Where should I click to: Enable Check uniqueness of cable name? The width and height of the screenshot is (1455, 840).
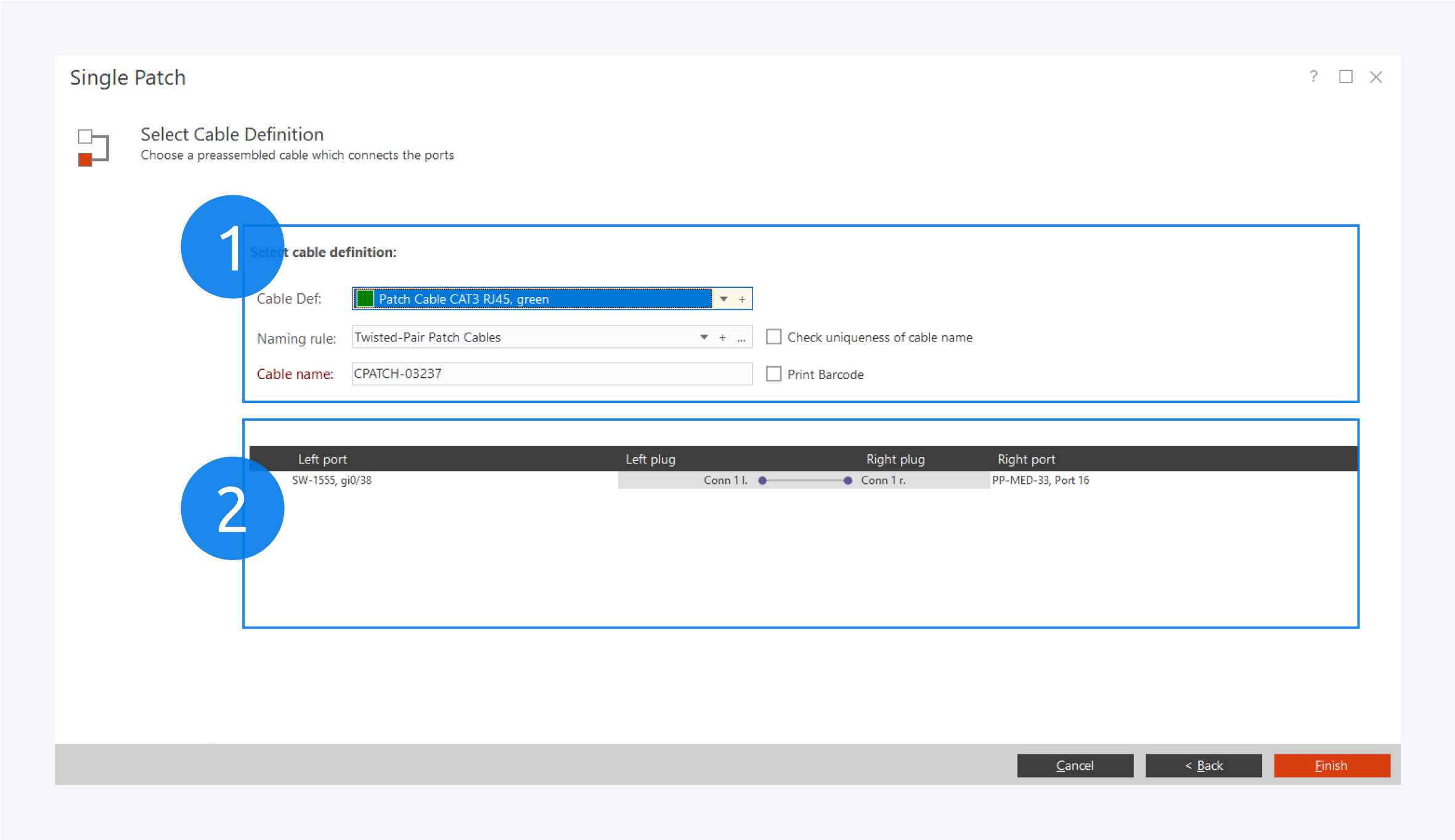click(x=773, y=336)
